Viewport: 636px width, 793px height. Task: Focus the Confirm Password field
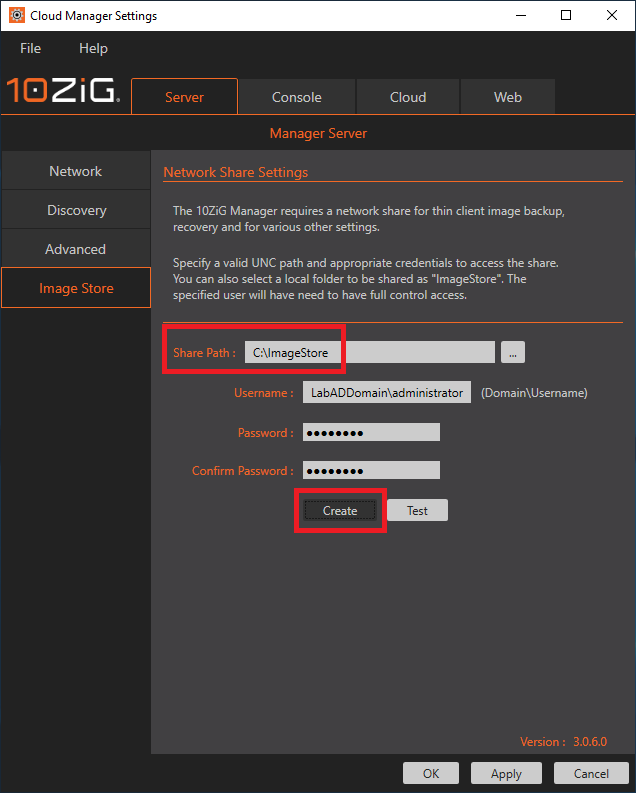click(371, 470)
